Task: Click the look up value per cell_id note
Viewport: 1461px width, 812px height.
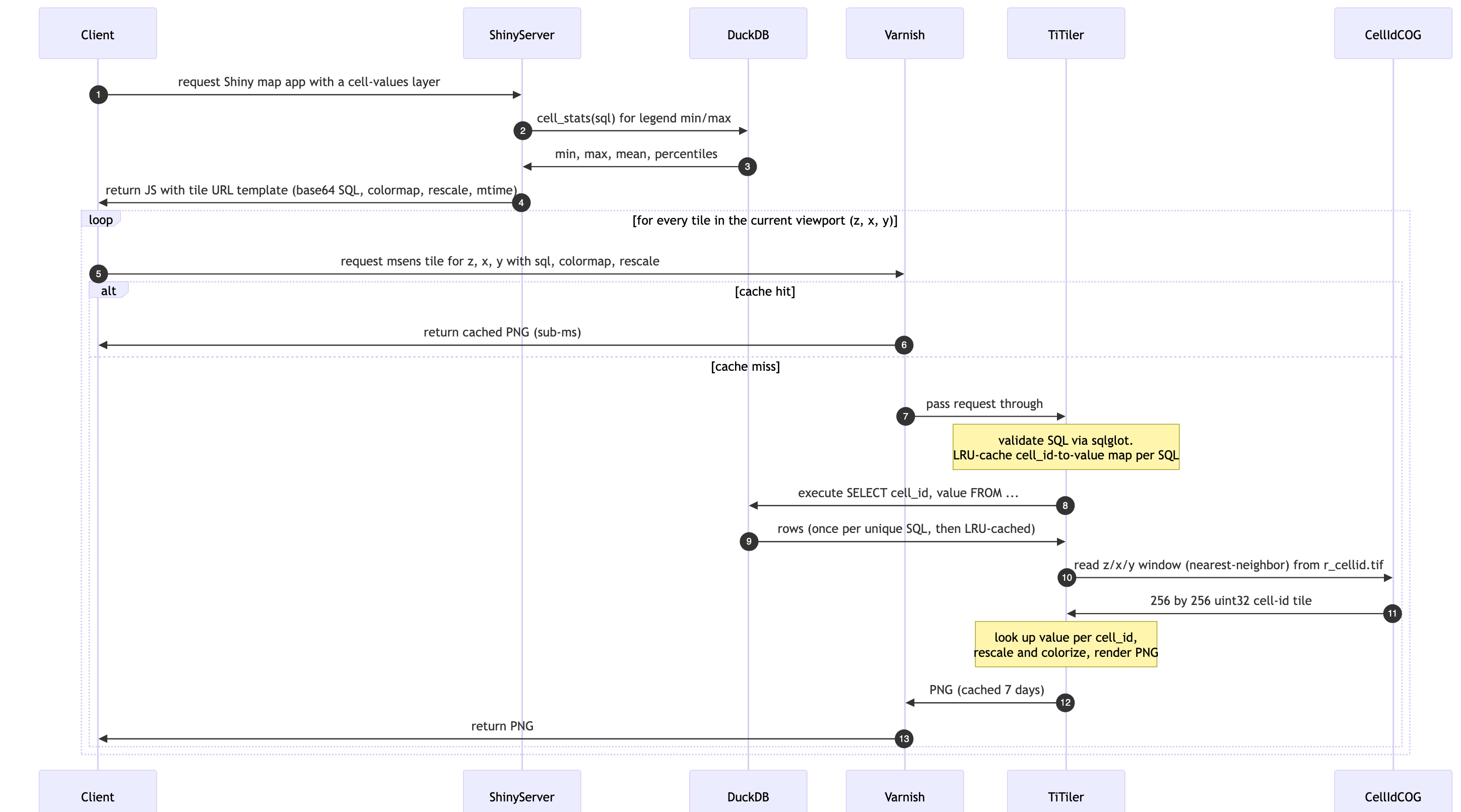Action: [x=1066, y=644]
